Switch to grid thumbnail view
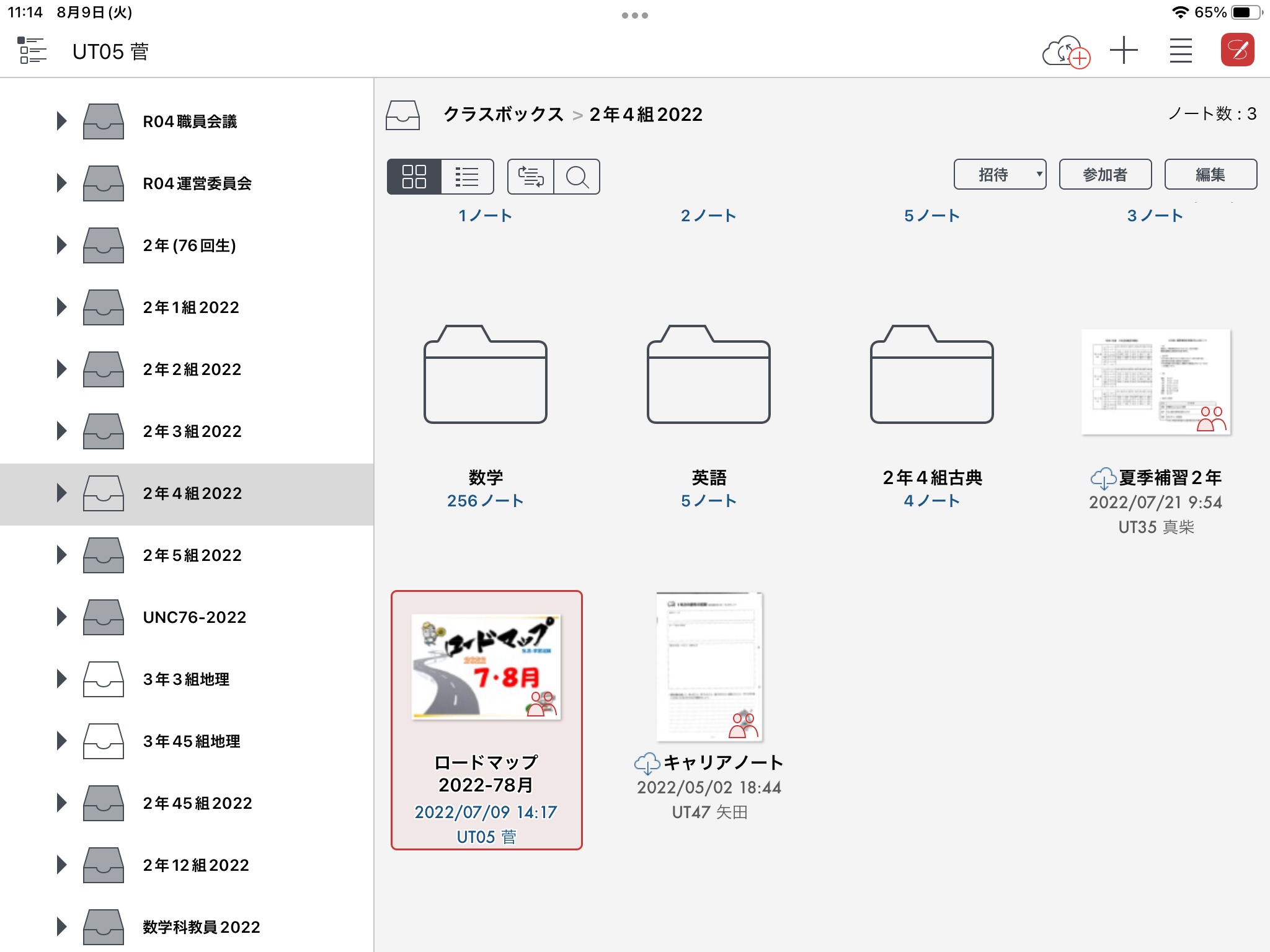This screenshot has width=1270, height=952. pos(414,177)
